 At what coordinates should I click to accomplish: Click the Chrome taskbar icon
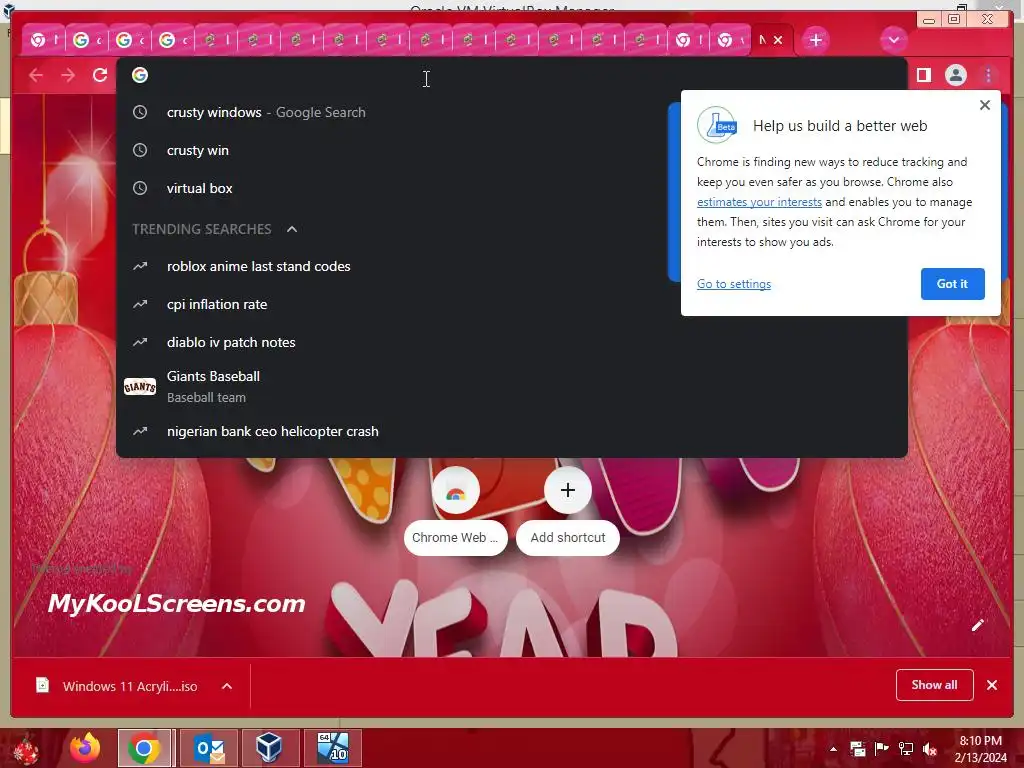click(x=144, y=748)
